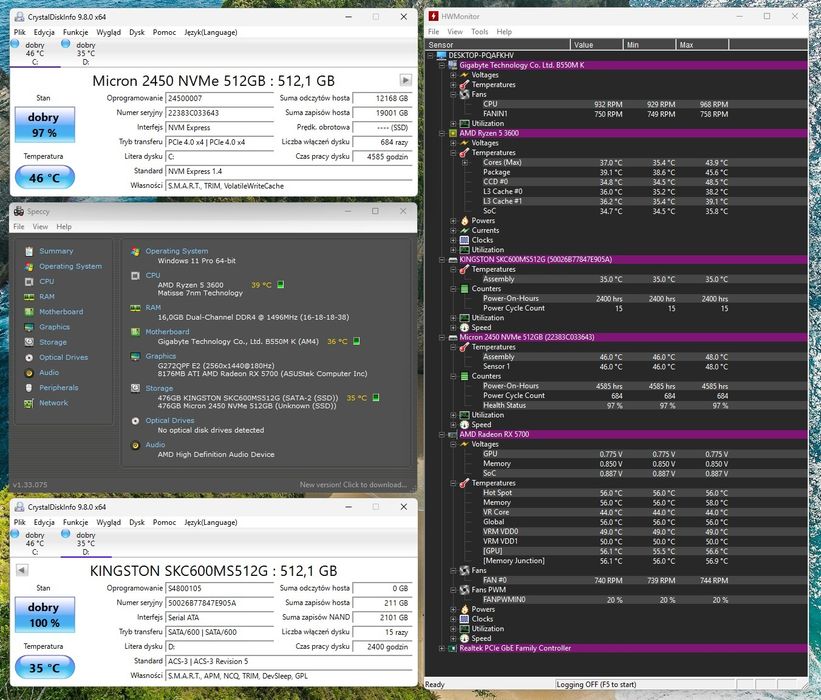Select RAM icon in Speccy sidebar
821x700 pixels.
tap(29, 297)
